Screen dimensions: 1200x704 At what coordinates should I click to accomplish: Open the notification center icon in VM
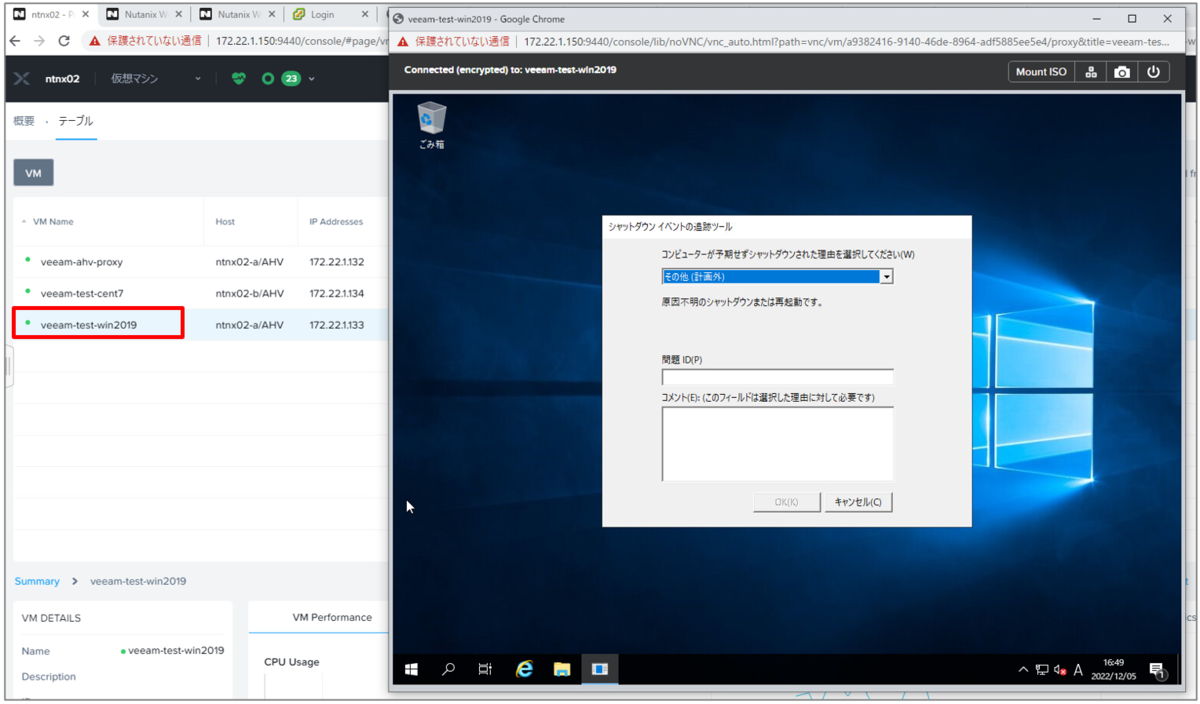click(1157, 670)
